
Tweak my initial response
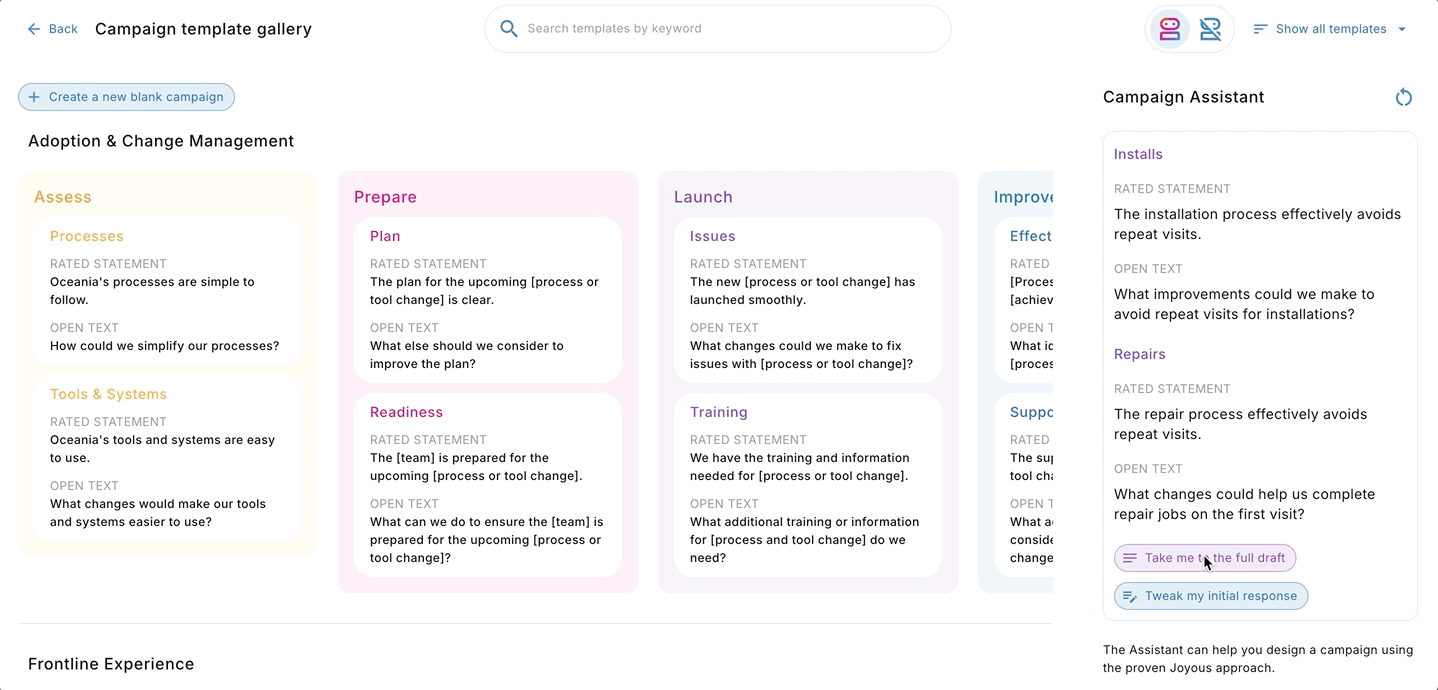(x=1211, y=596)
